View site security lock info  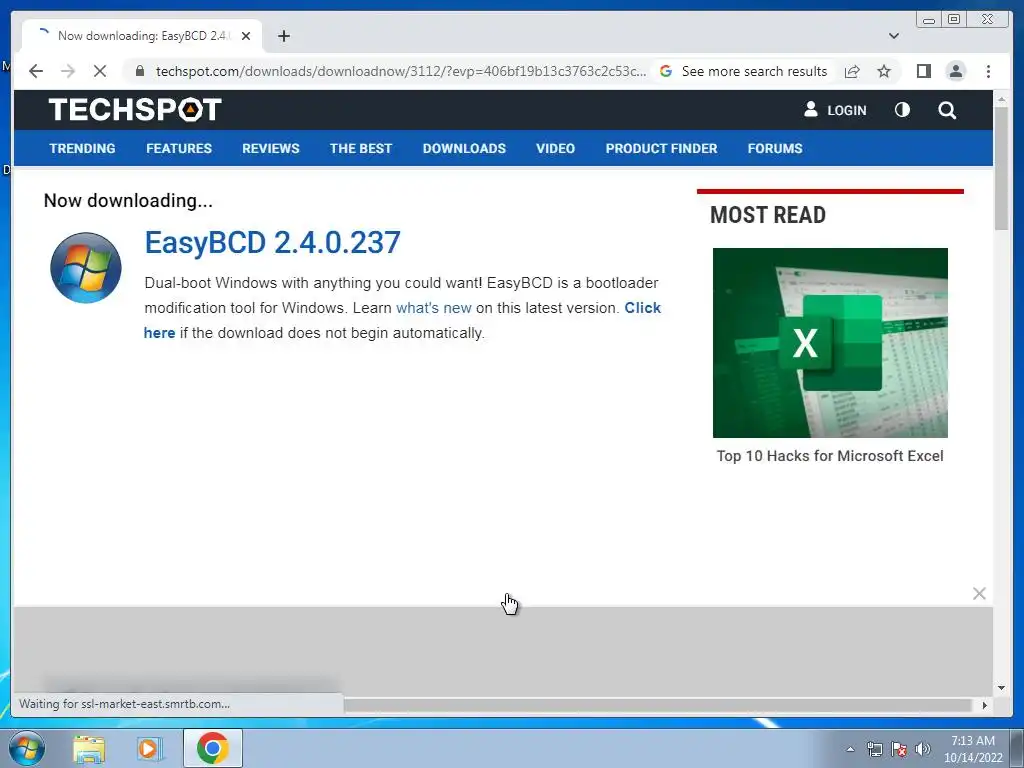(x=140, y=71)
